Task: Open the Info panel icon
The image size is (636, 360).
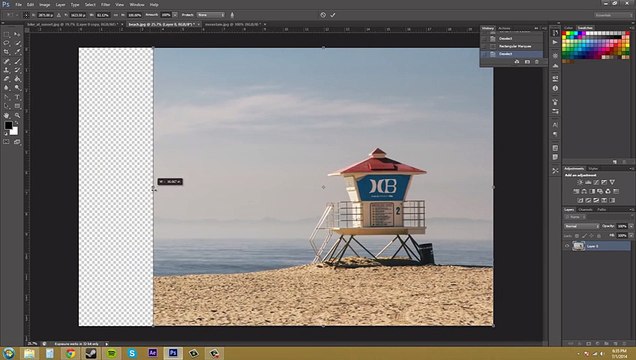Action: click(x=555, y=88)
